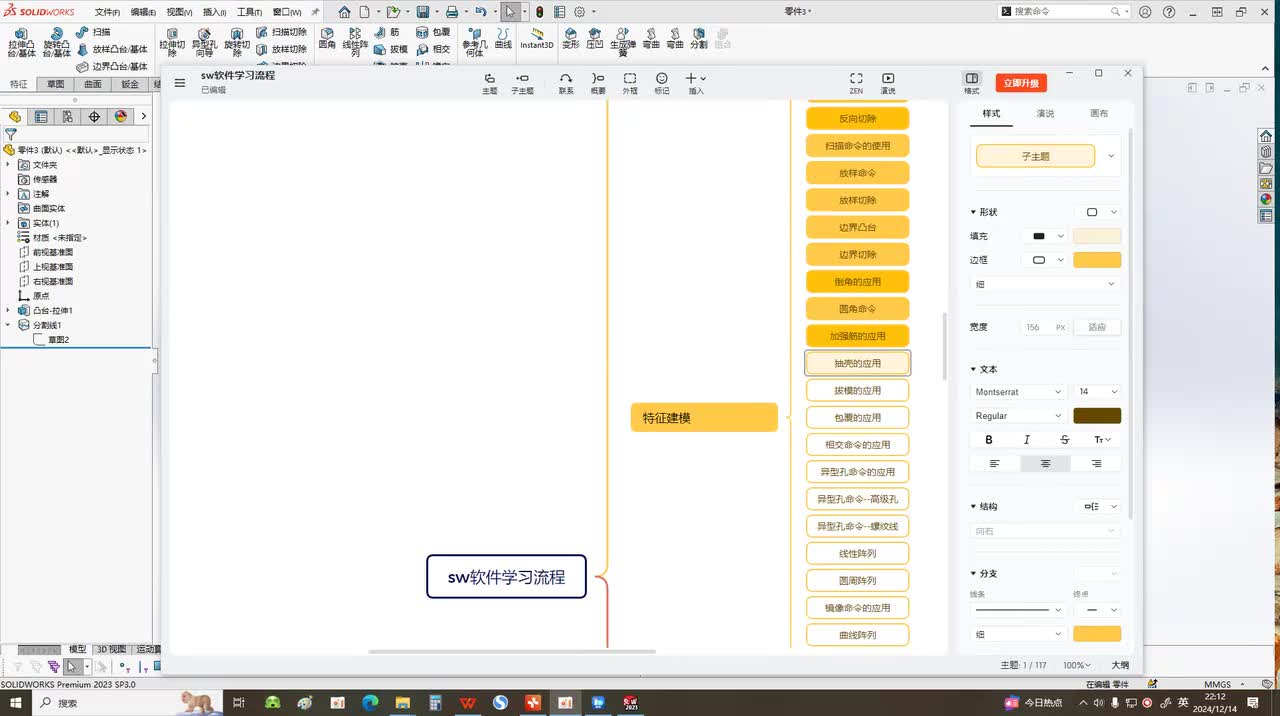This screenshot has width=1280, height=716.
Task: Open the border thickness 细 dropdown
Action: click(x=1045, y=284)
